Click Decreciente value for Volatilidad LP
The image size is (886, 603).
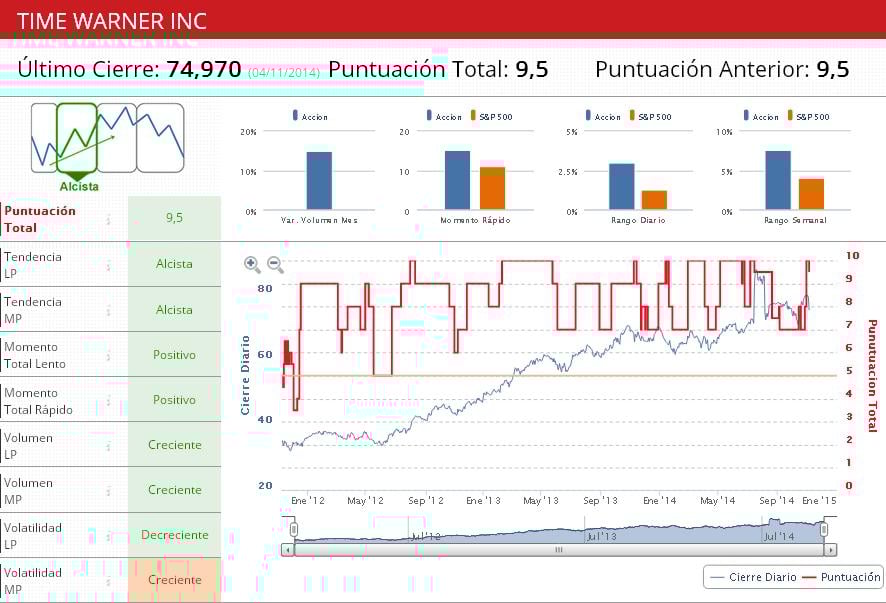[175, 535]
